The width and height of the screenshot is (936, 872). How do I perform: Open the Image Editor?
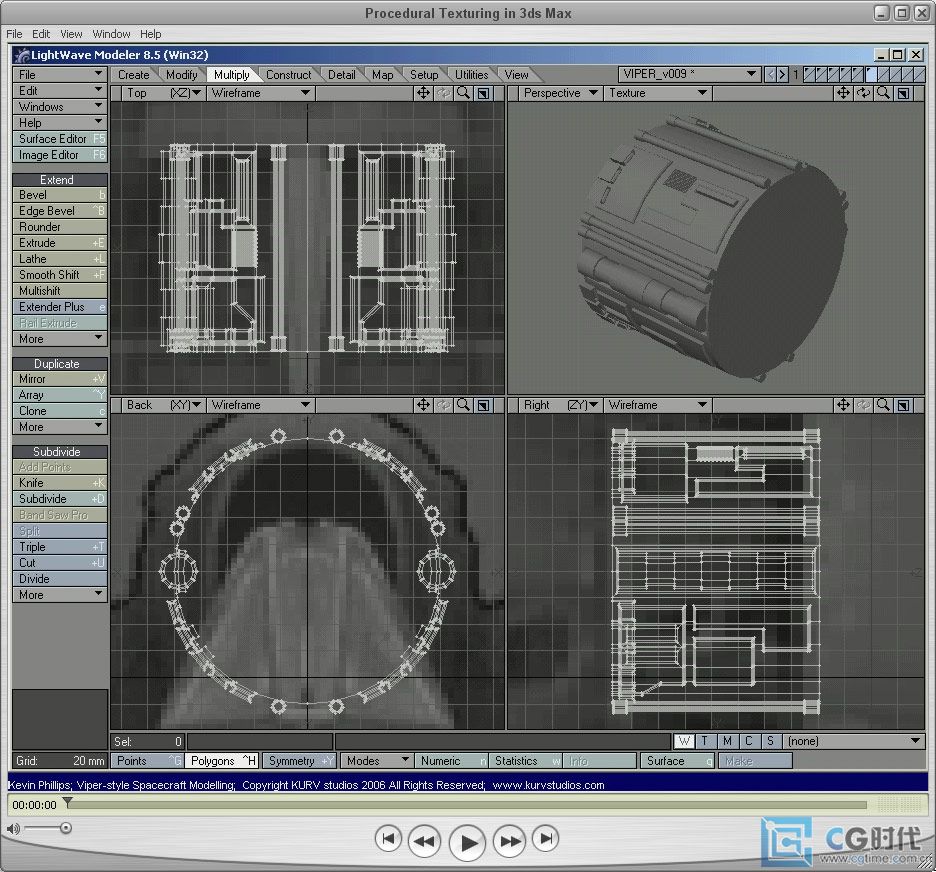click(60, 155)
